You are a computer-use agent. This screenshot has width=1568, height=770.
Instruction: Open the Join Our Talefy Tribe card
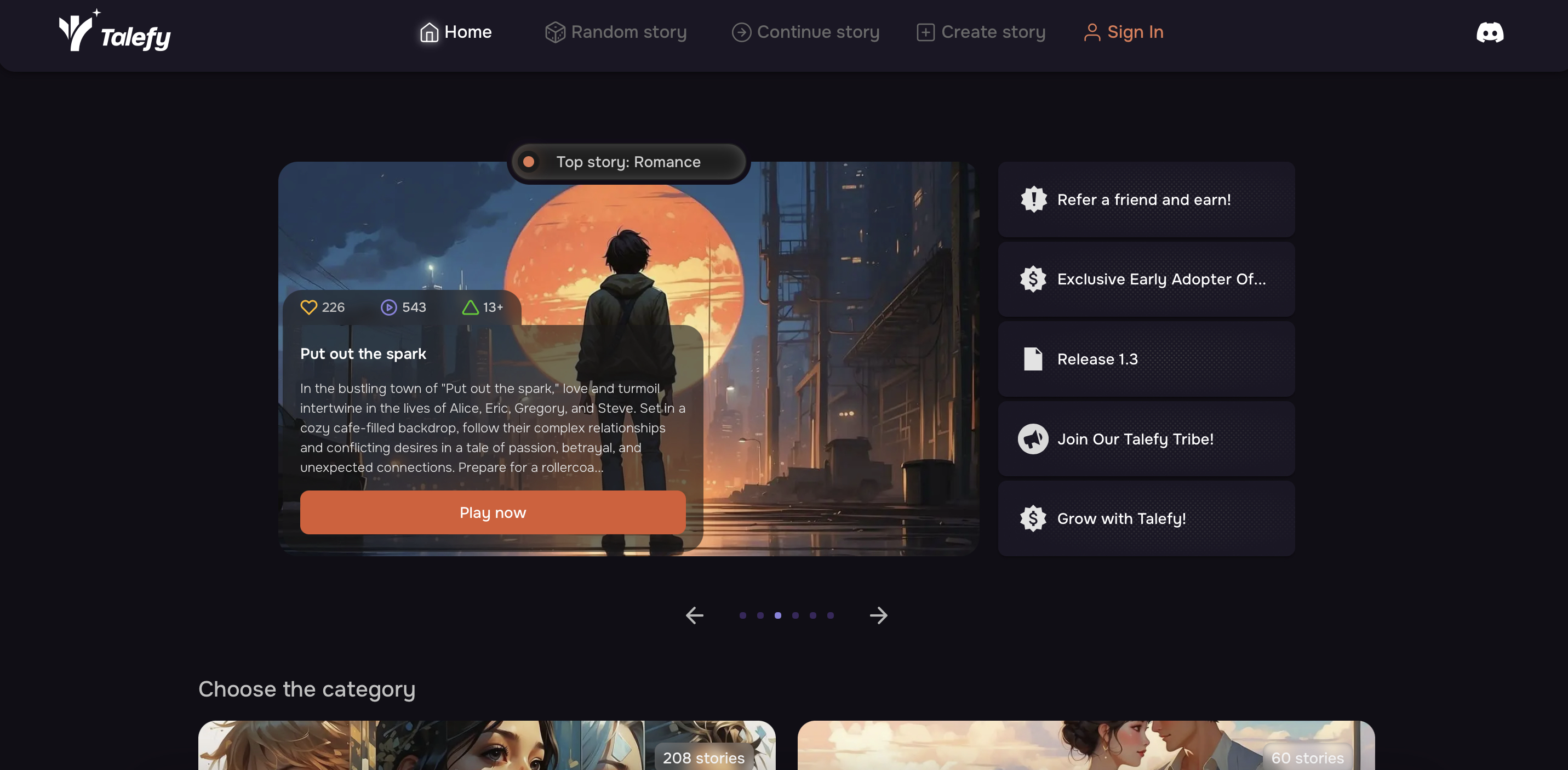tap(1146, 439)
